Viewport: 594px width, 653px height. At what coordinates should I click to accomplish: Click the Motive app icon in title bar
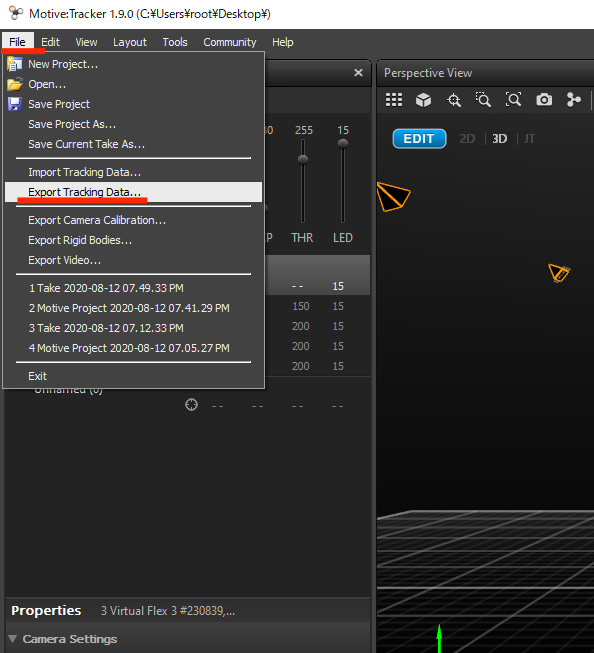pyautogui.click(x=15, y=13)
